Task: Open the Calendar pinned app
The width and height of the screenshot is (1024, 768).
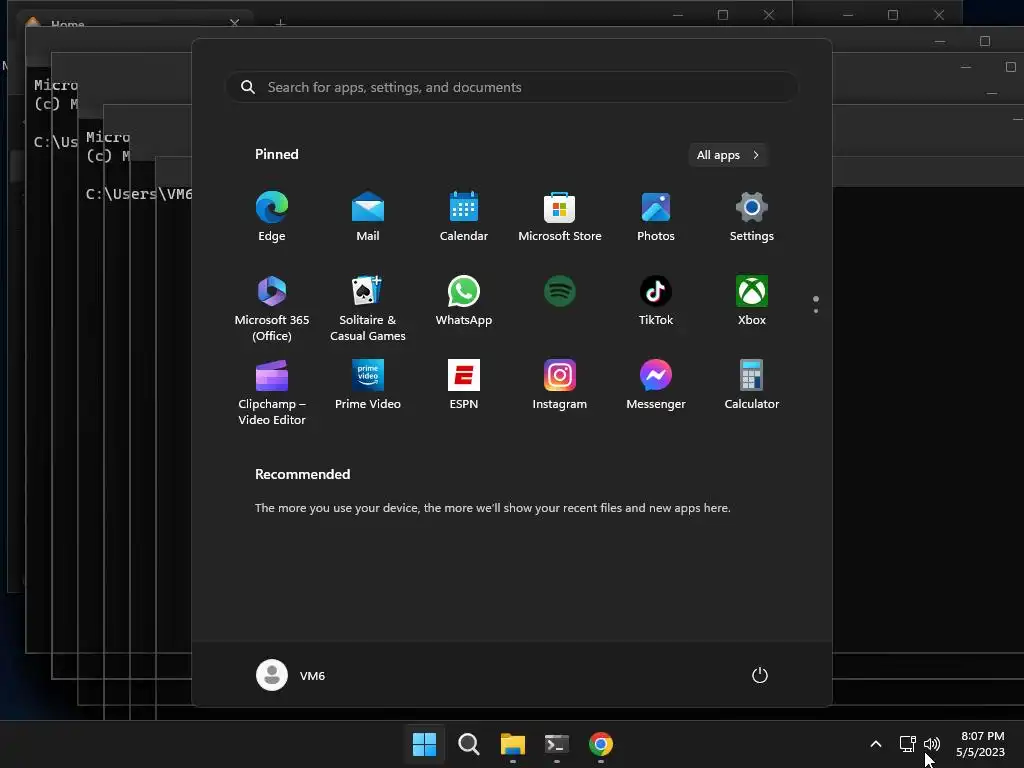Action: click(464, 217)
